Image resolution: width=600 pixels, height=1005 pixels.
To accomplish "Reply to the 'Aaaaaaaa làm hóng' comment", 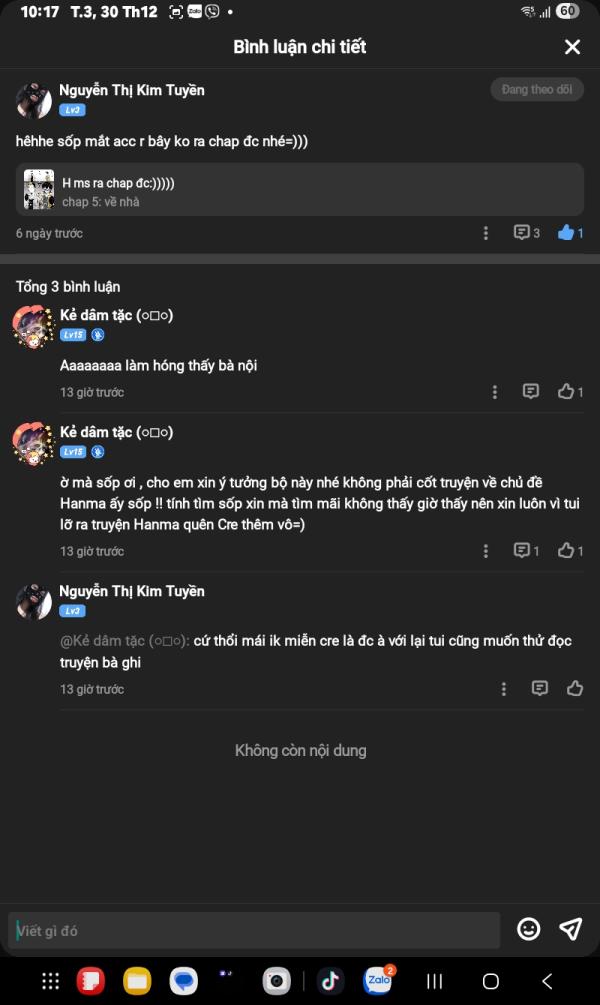I will pos(531,392).
